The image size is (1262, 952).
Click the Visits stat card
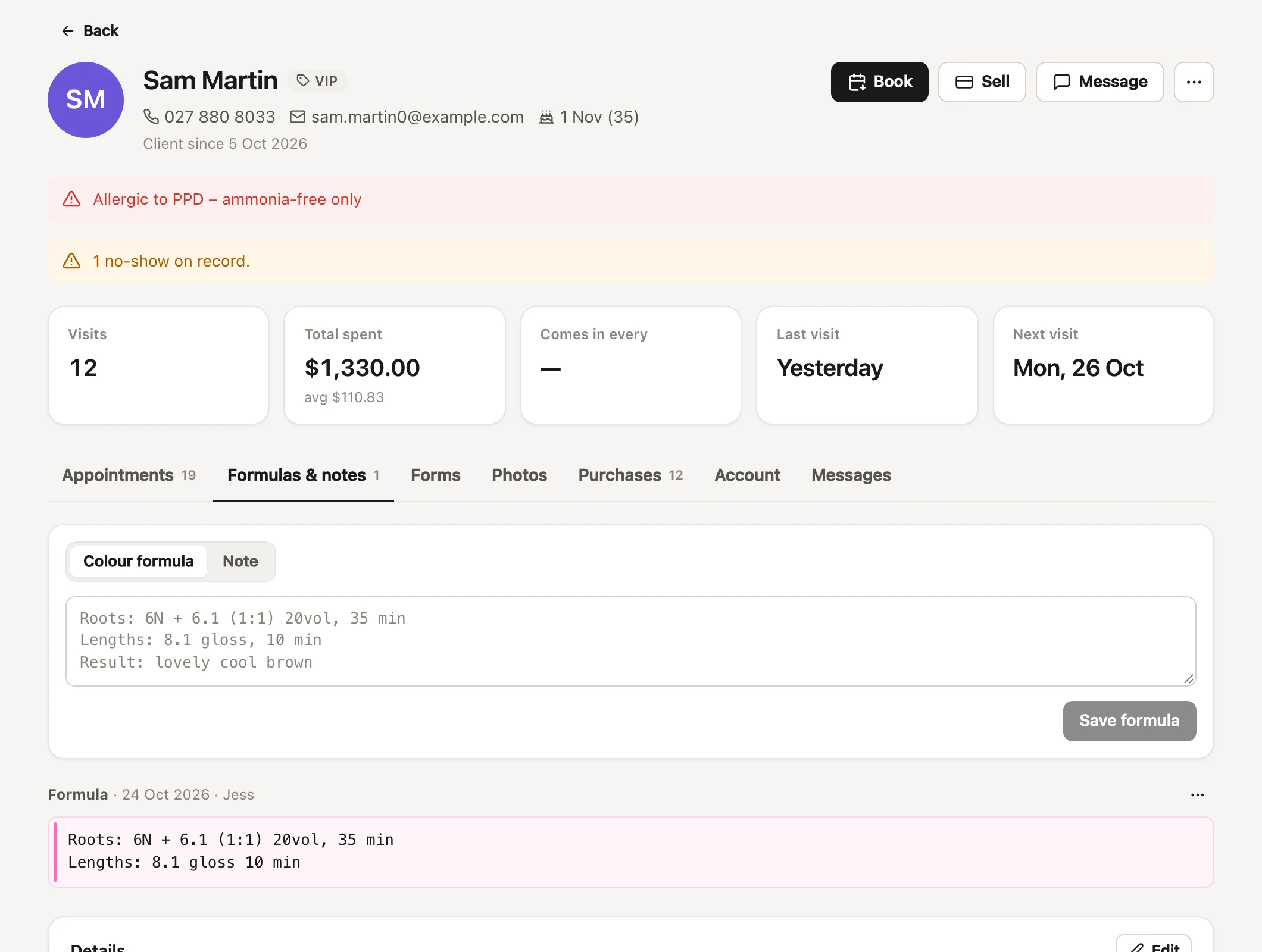158,365
